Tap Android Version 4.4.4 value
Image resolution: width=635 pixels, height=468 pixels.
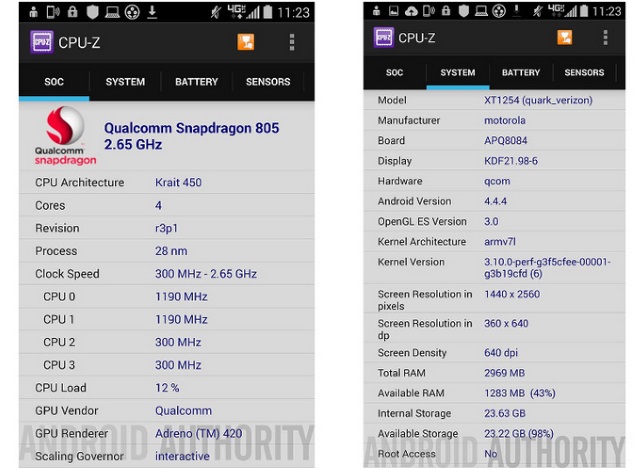(x=495, y=201)
